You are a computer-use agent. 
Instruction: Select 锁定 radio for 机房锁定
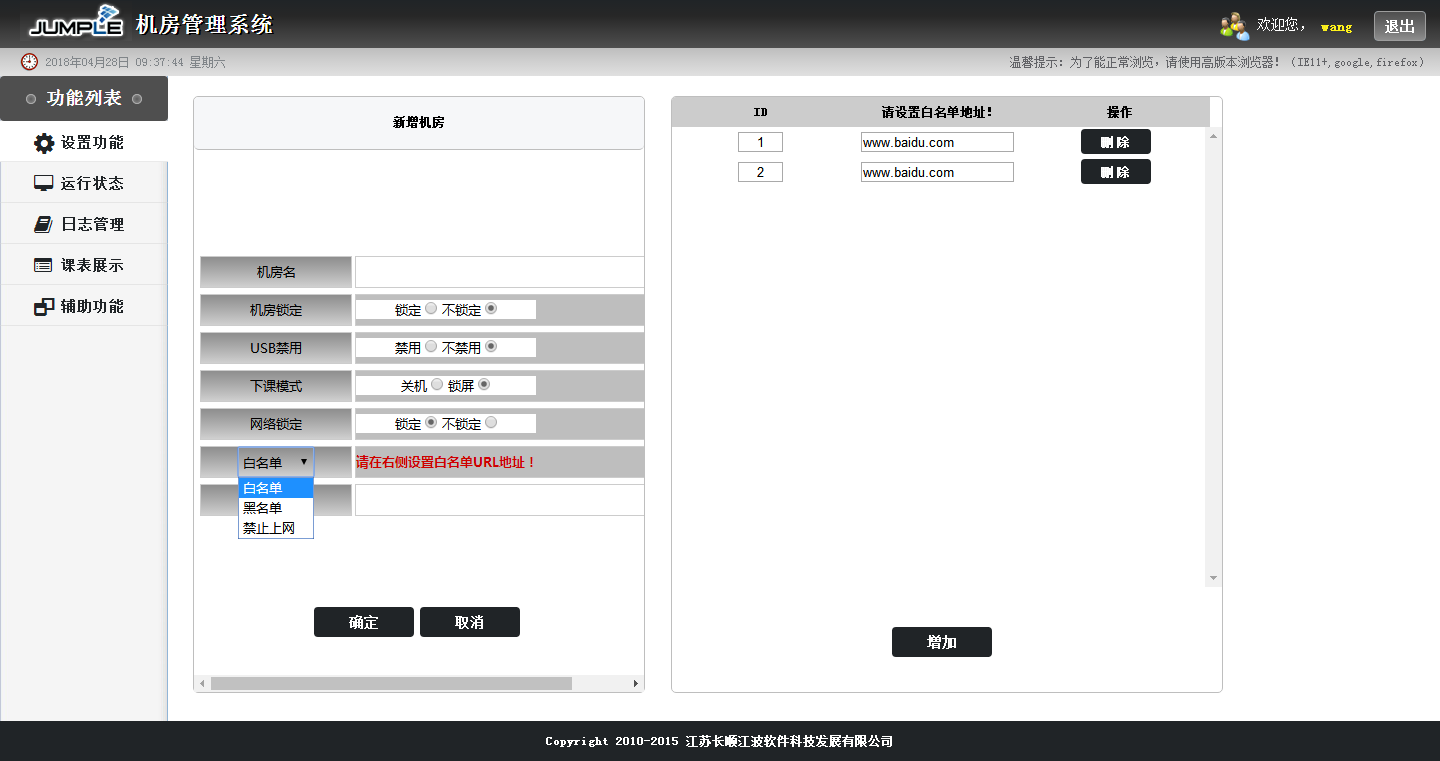431,309
